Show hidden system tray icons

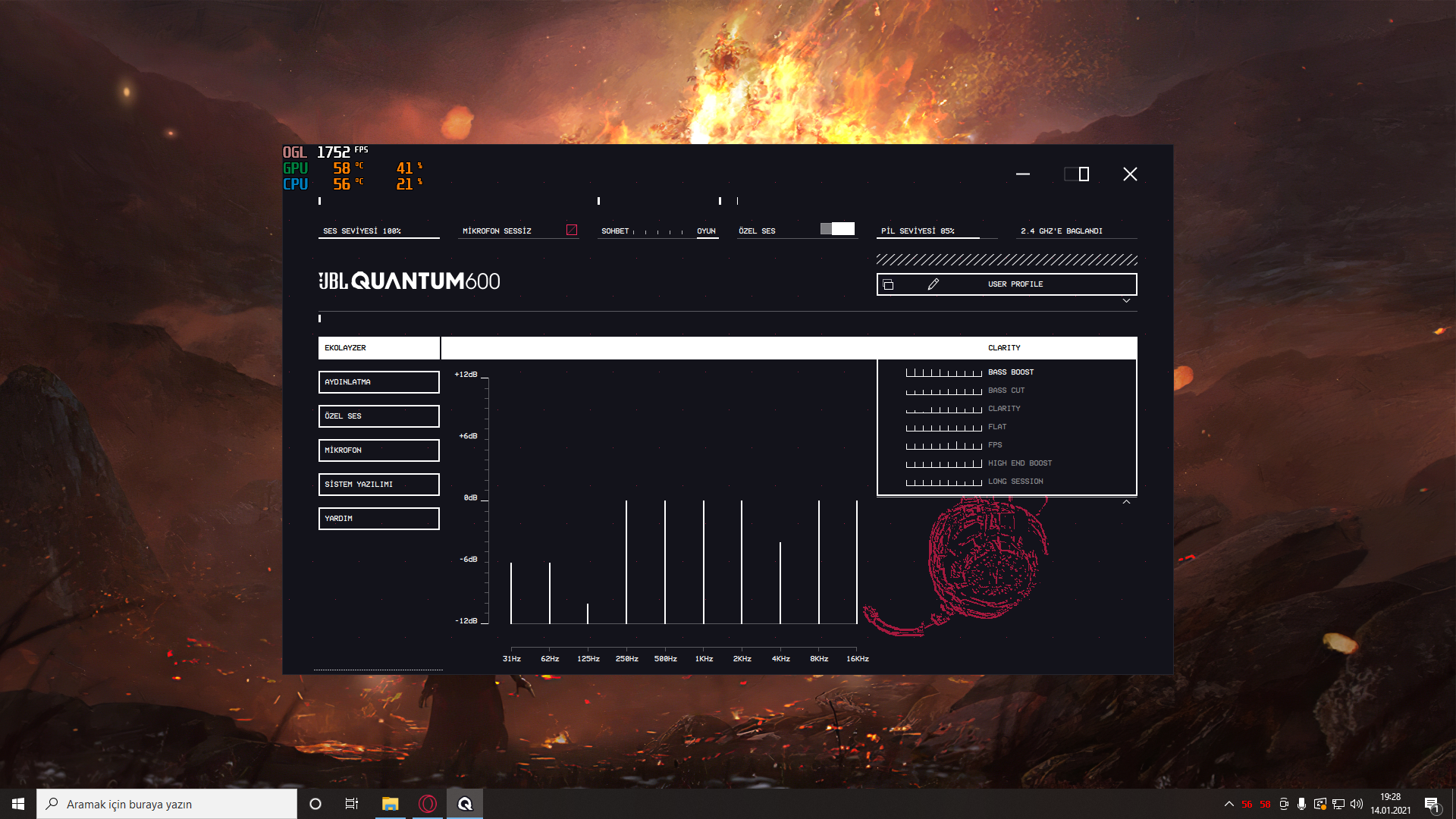pyautogui.click(x=1228, y=804)
